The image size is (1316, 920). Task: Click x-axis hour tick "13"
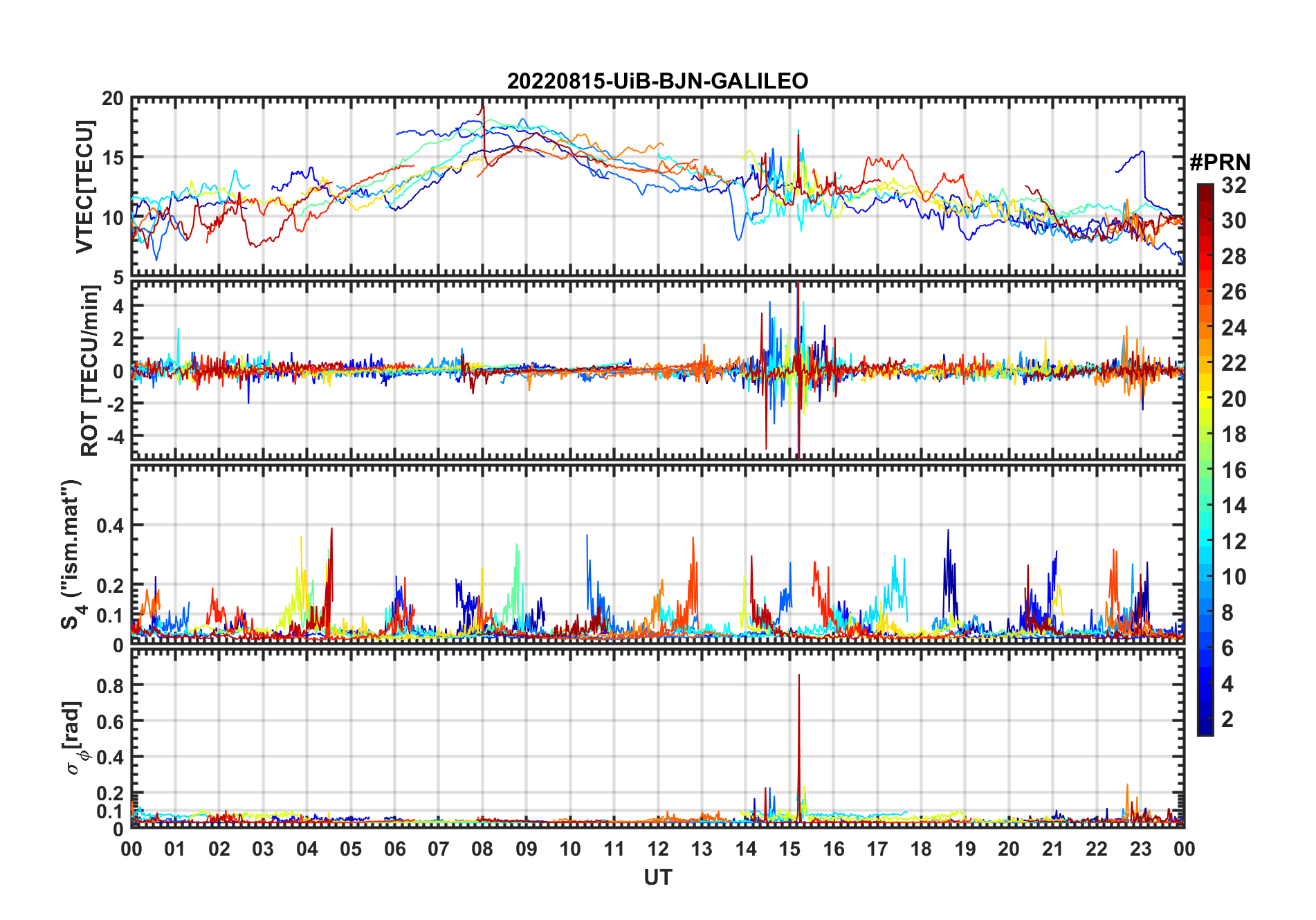702,849
